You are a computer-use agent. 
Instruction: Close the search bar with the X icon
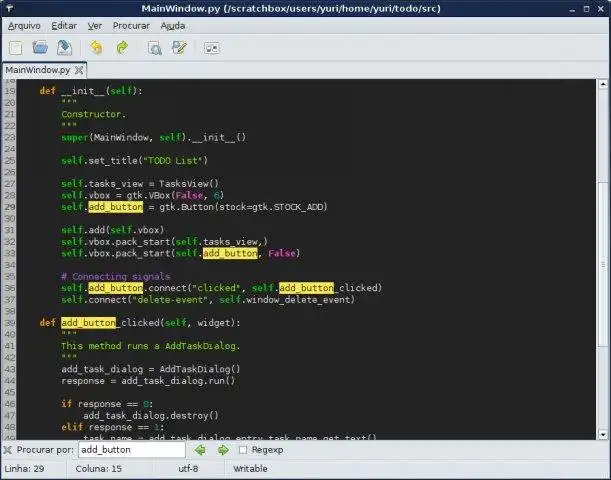coord(9,450)
